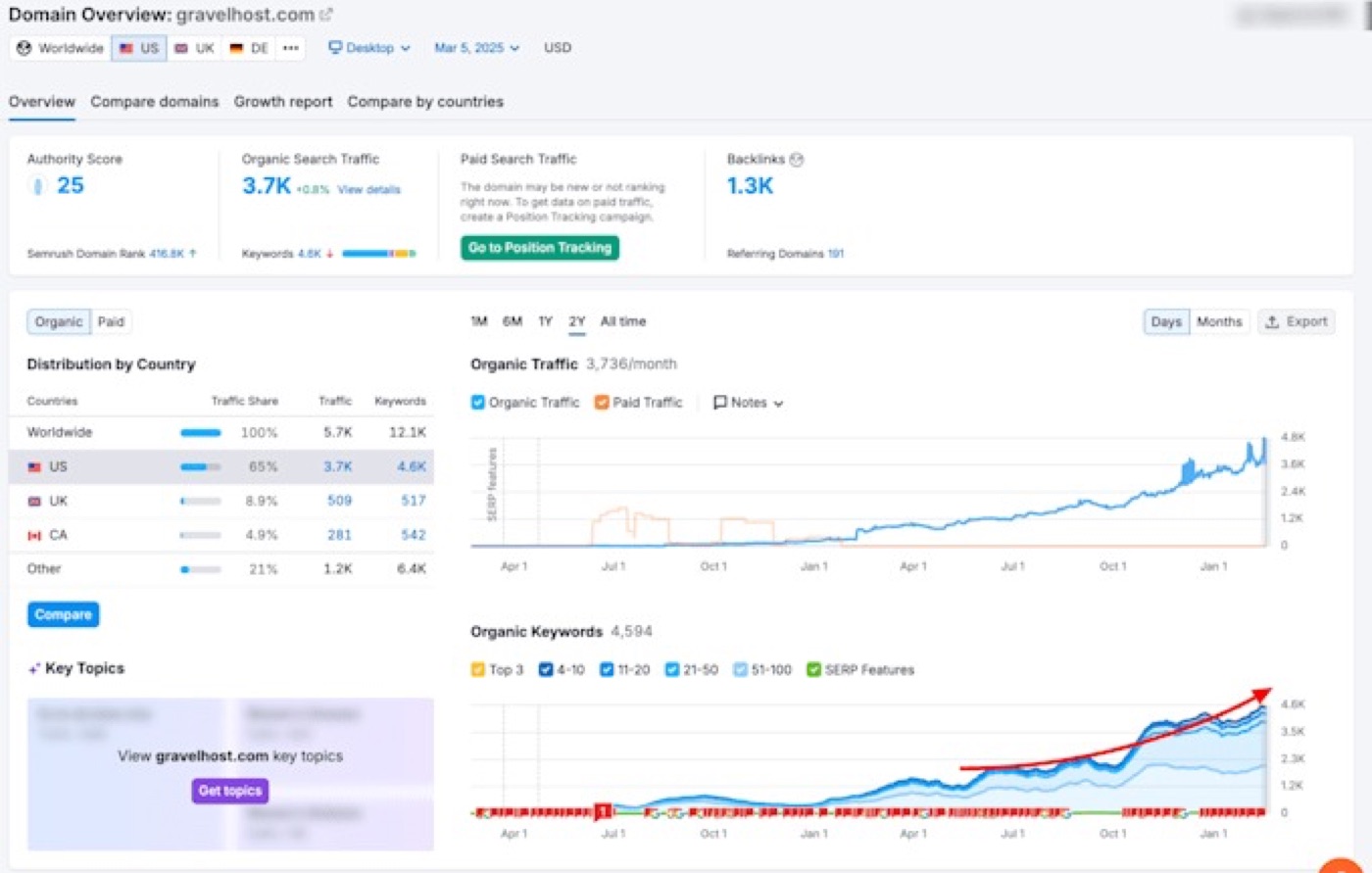The width and height of the screenshot is (1372, 873).
Task: Switch chart granularity to Days
Action: 1166,321
